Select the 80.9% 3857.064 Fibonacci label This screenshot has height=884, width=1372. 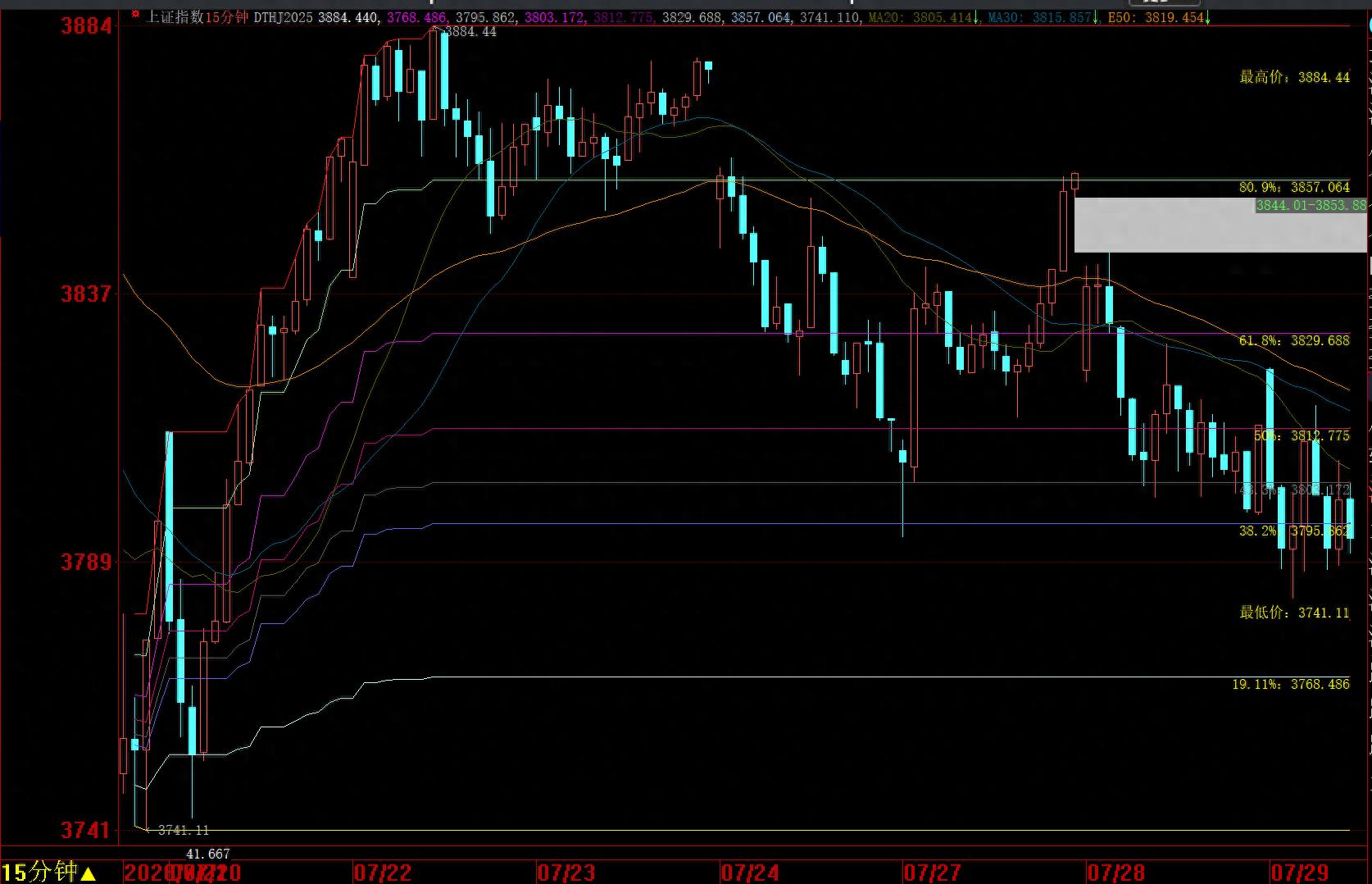pos(1294,187)
